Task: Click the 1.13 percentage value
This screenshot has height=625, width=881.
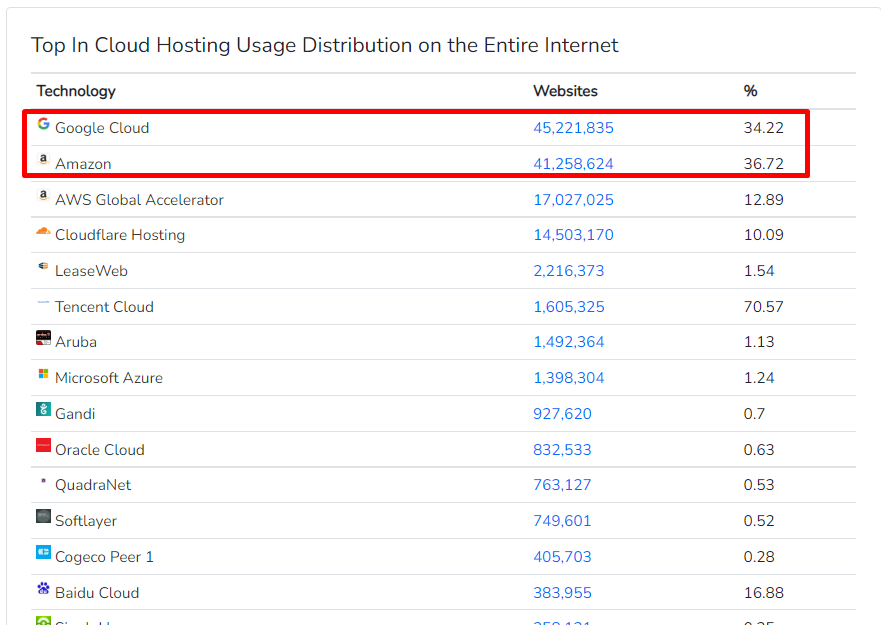Action: 759,342
